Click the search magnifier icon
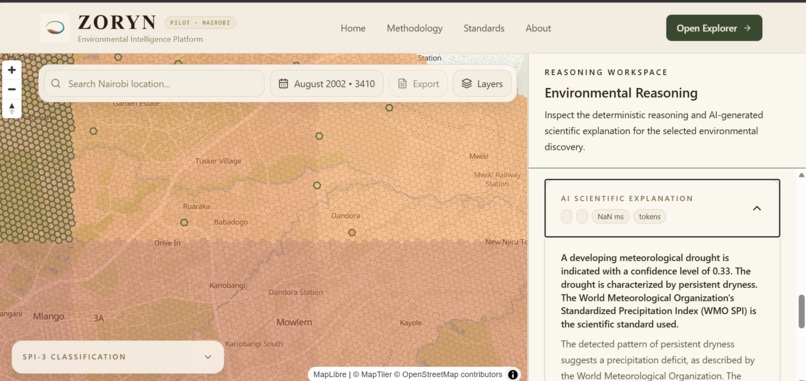The height and width of the screenshot is (381, 806). tap(56, 84)
